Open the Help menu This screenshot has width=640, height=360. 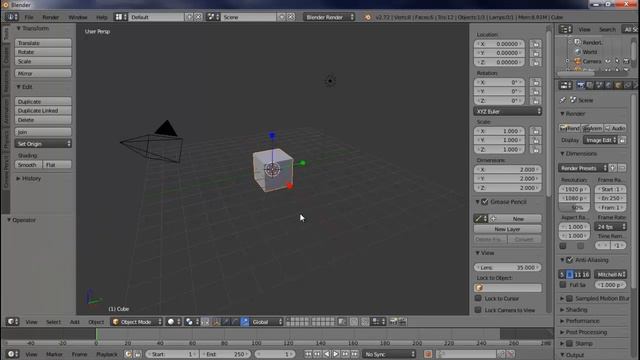click(102, 17)
